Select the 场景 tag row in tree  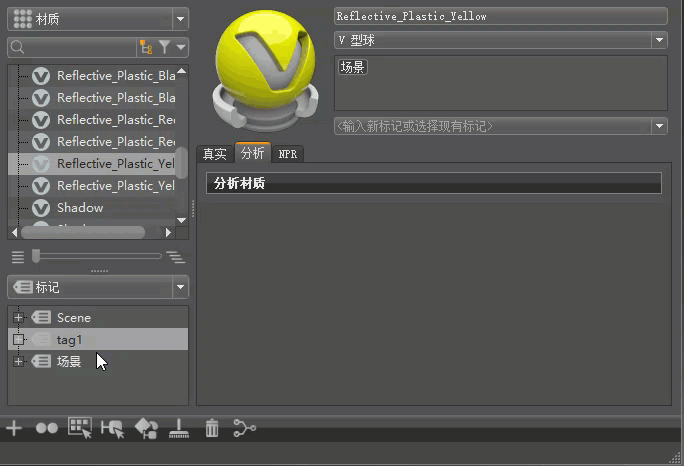(x=98, y=361)
